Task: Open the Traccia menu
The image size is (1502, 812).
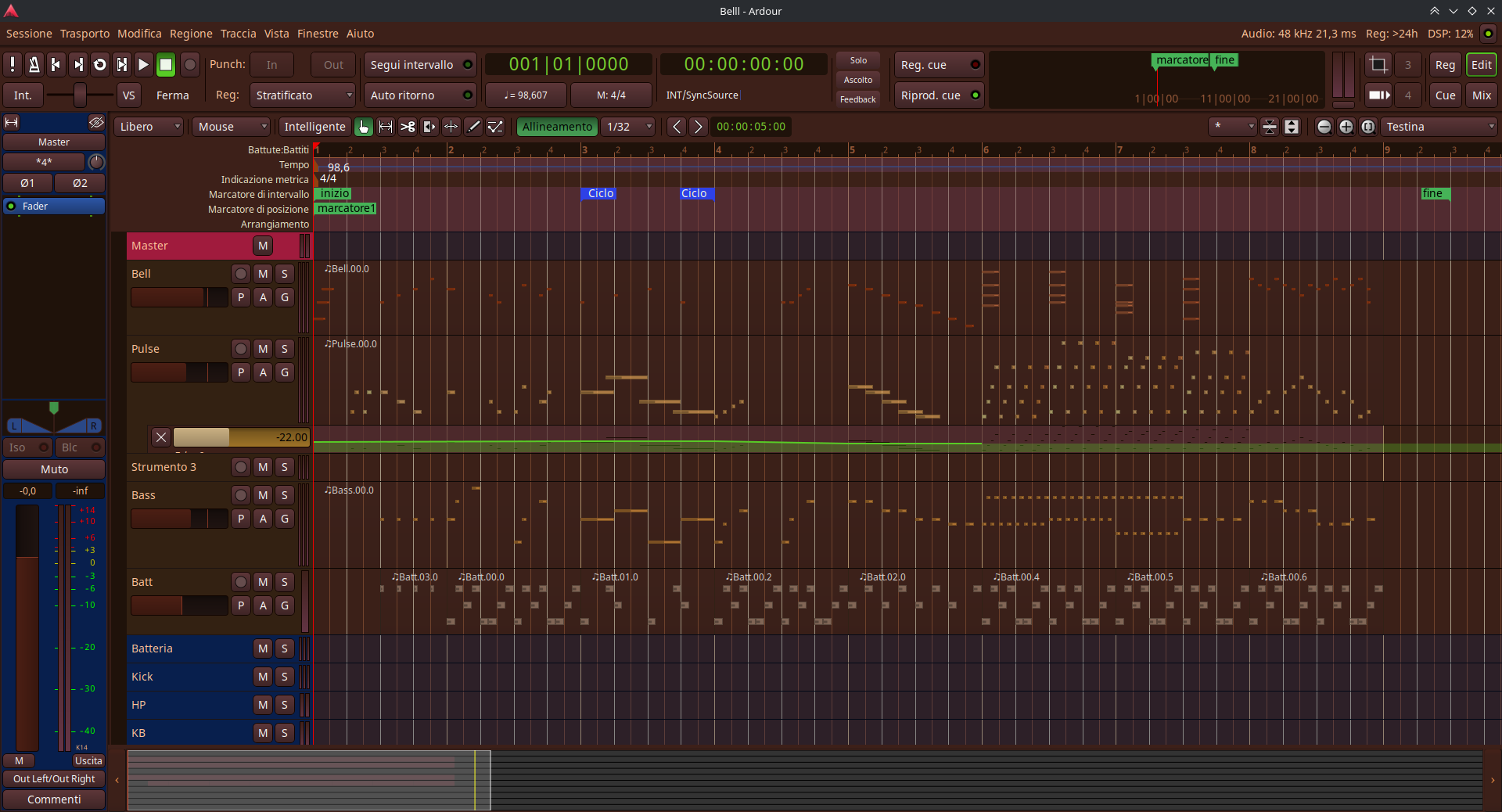Action: point(238,34)
